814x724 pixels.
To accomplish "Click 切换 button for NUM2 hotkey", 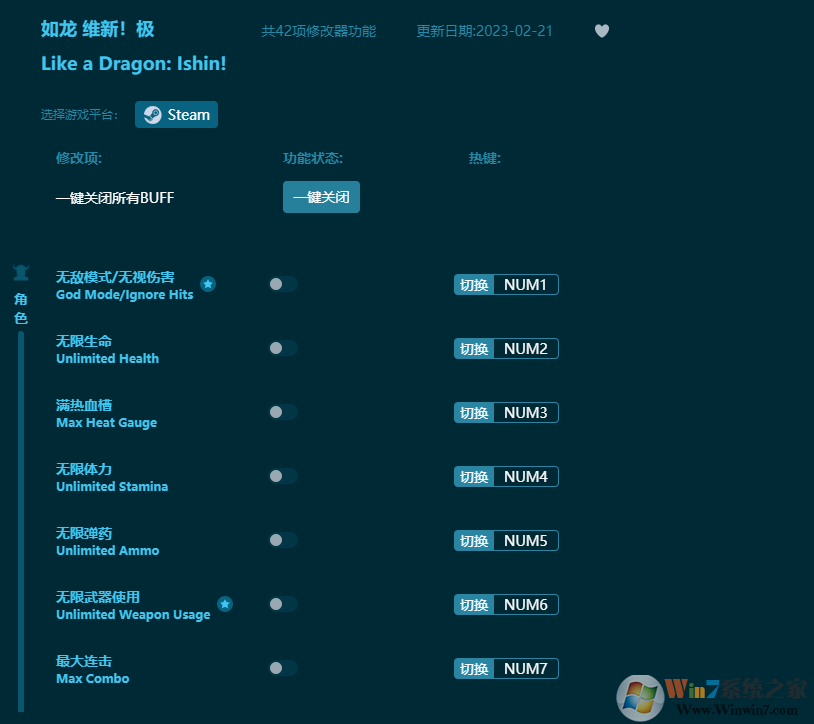I will tap(474, 349).
